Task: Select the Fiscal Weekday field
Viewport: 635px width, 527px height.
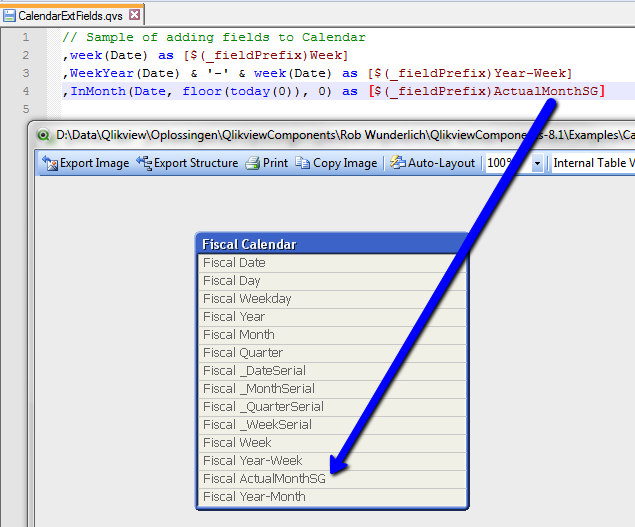Action: click(x=332, y=299)
